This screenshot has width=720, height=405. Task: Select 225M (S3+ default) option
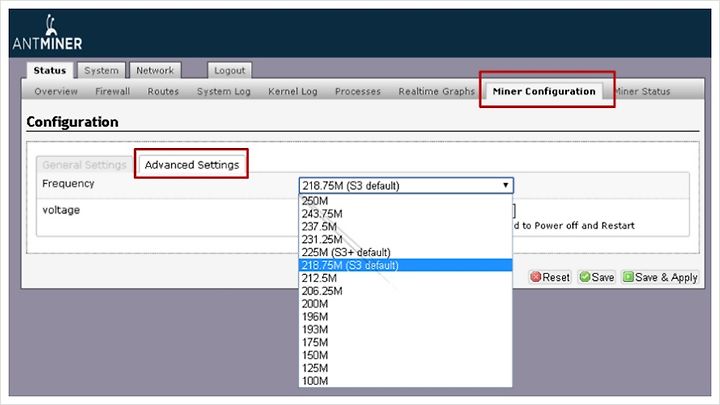(405, 252)
